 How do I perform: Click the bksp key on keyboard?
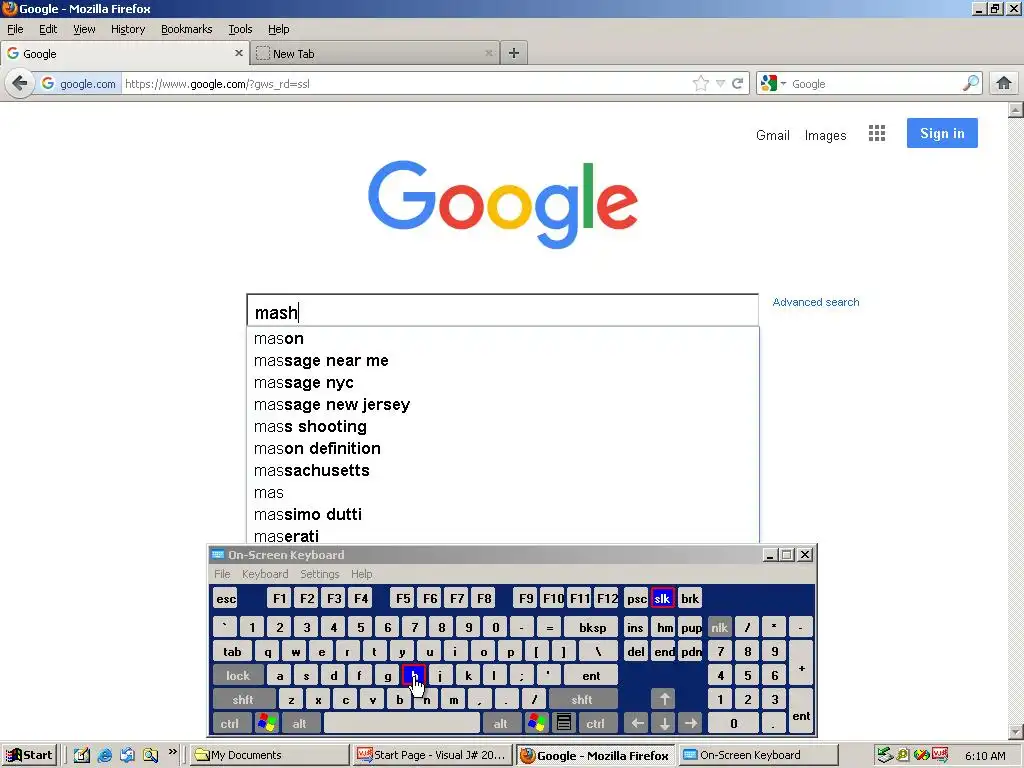click(x=592, y=628)
